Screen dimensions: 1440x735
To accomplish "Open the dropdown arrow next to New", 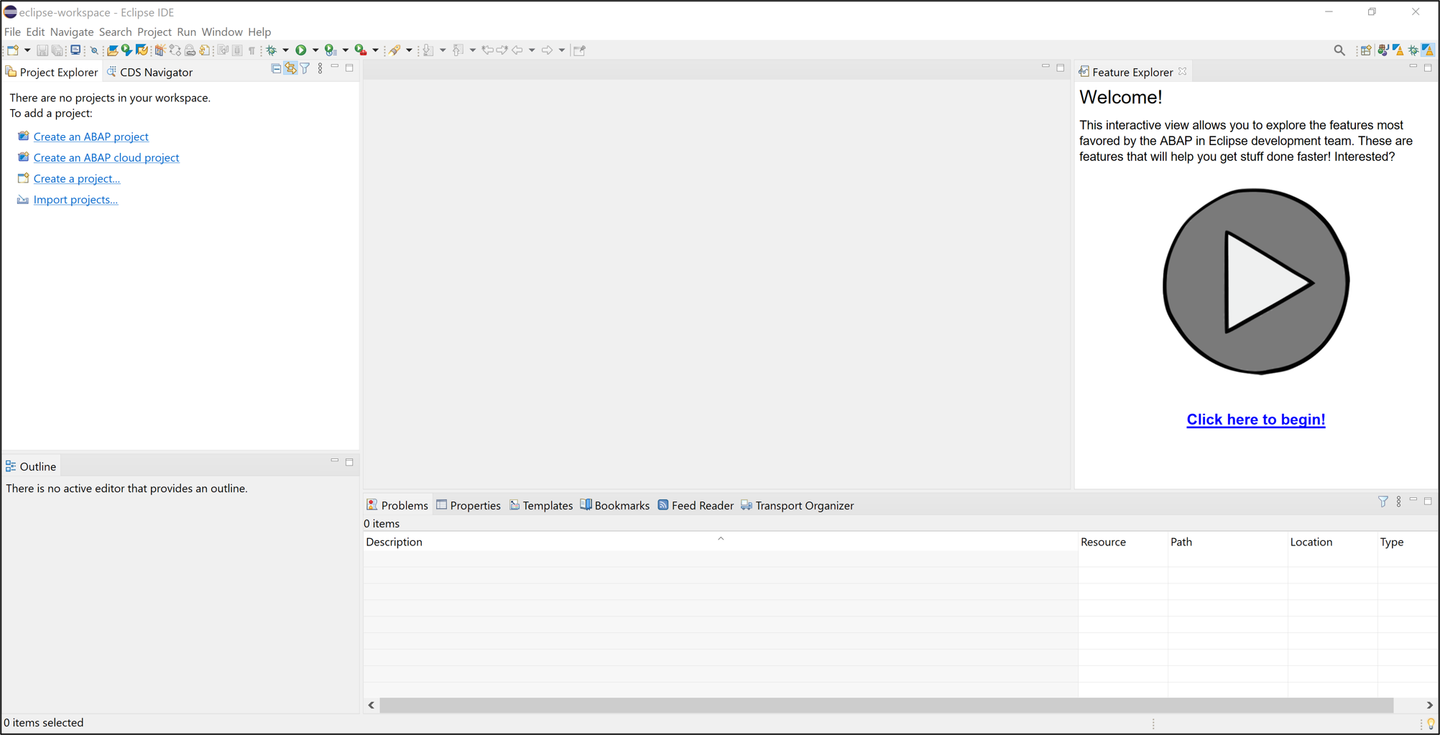I will 27,50.
